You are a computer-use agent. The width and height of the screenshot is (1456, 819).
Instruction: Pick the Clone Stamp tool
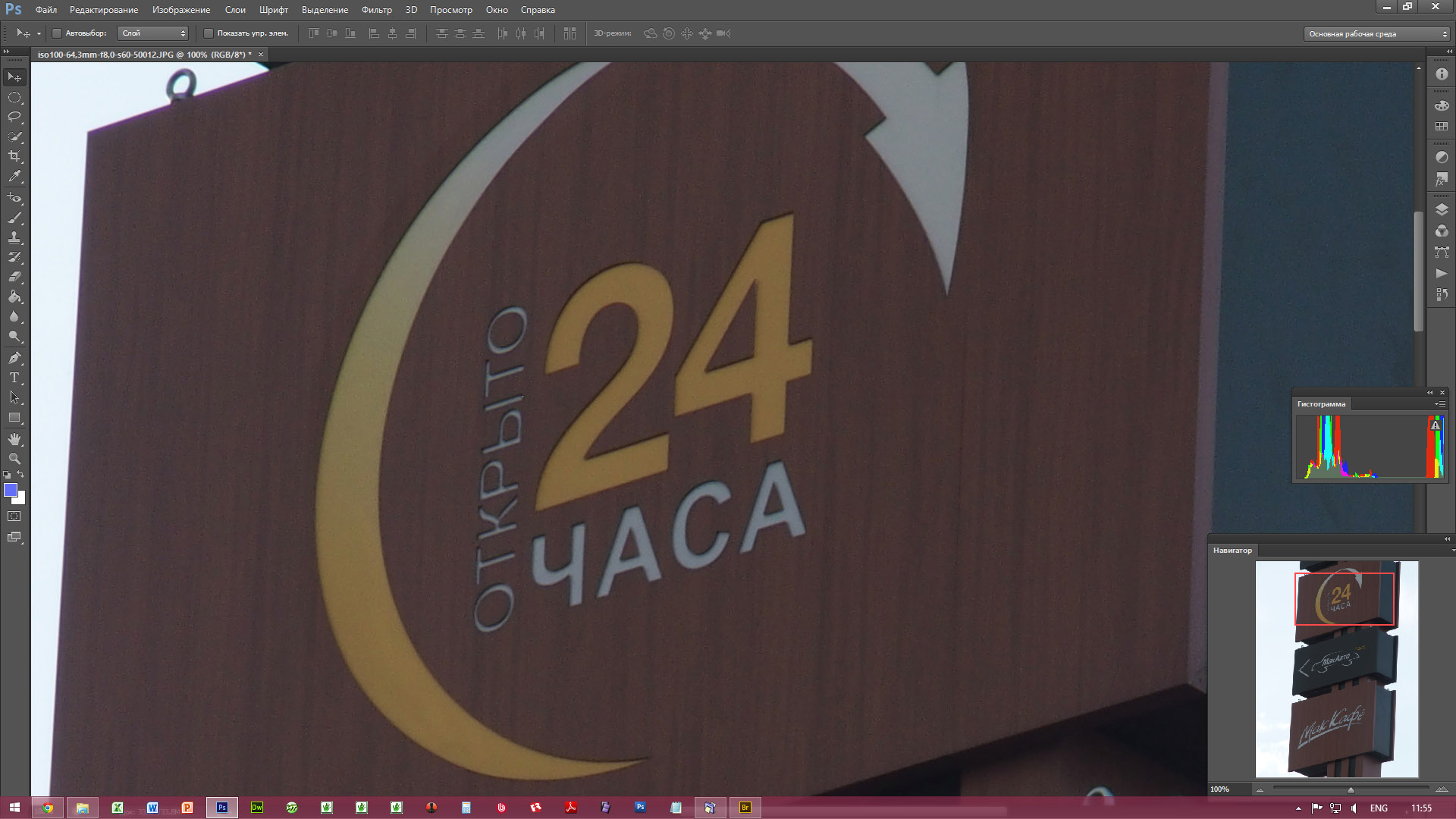[14, 237]
